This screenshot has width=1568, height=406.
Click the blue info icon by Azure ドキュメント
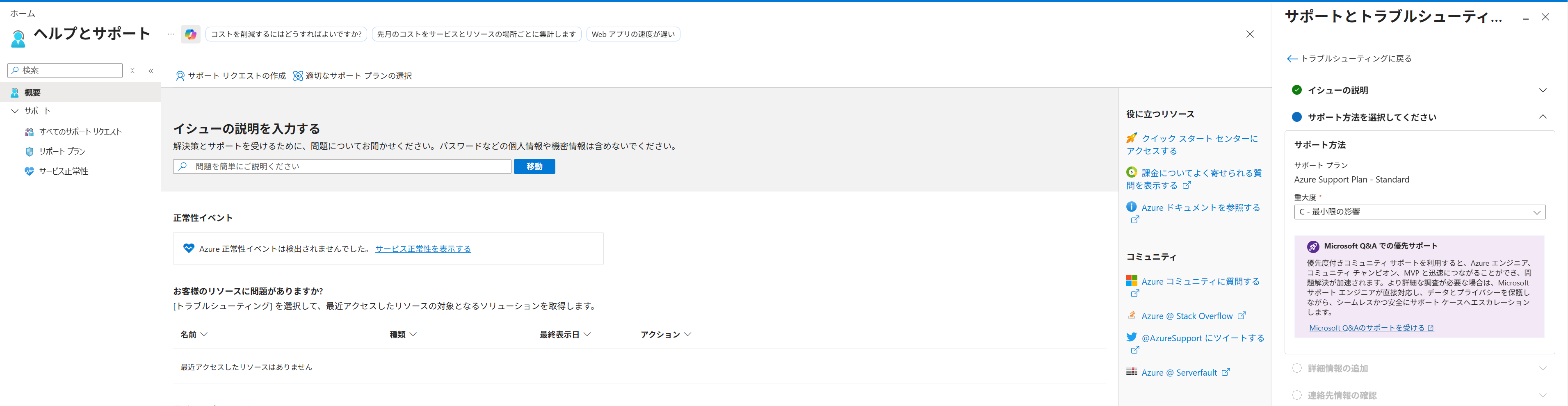pos(1132,207)
